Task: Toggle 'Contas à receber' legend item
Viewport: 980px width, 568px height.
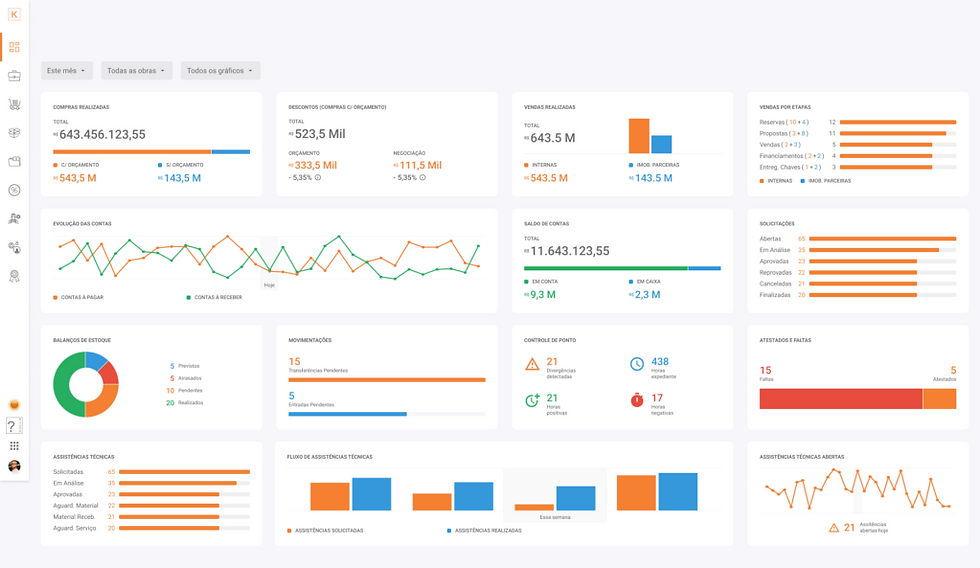Action: 214,297
